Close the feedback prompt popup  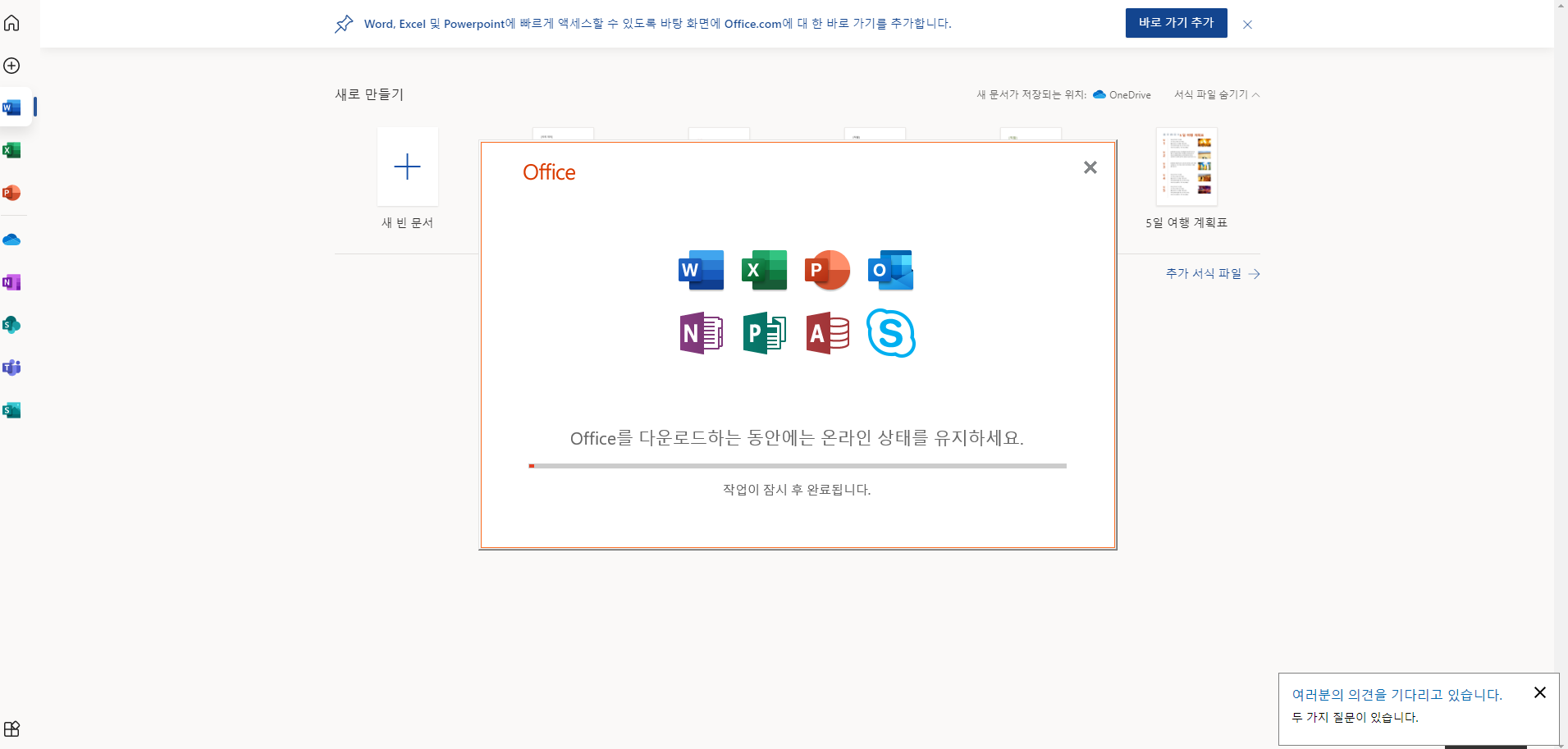pyautogui.click(x=1540, y=692)
